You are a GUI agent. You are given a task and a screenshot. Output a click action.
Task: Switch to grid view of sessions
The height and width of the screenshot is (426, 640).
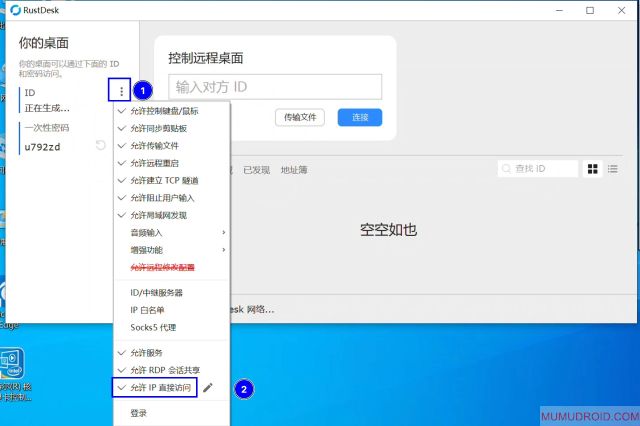(x=593, y=169)
